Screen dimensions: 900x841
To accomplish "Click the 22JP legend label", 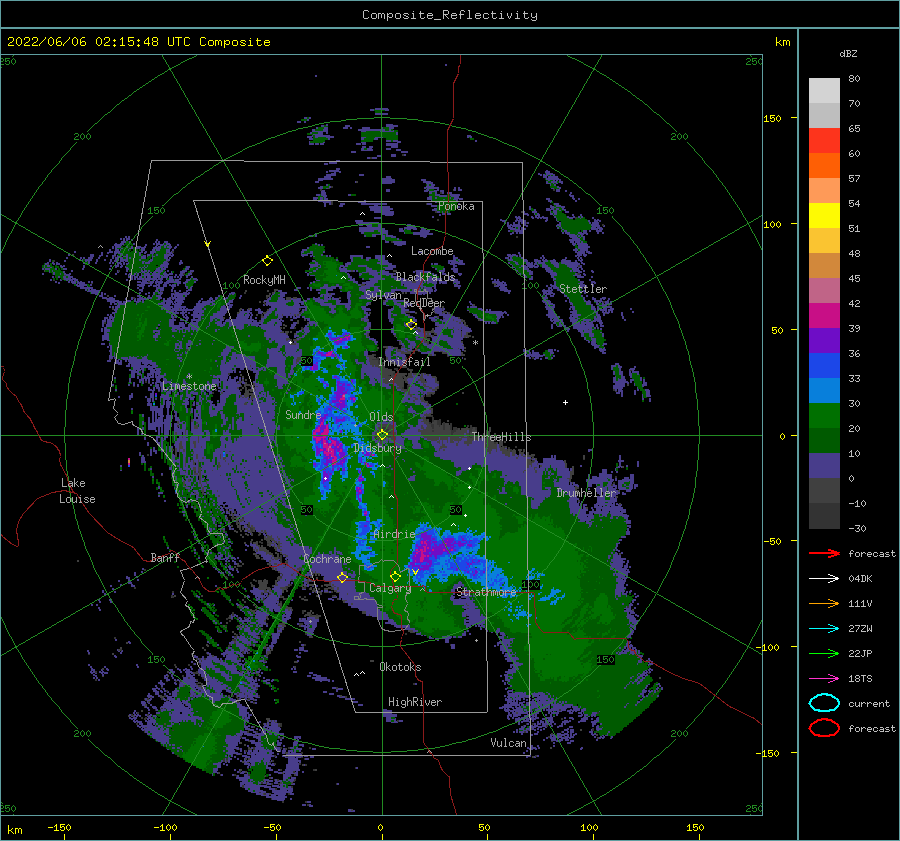I will click(860, 653).
